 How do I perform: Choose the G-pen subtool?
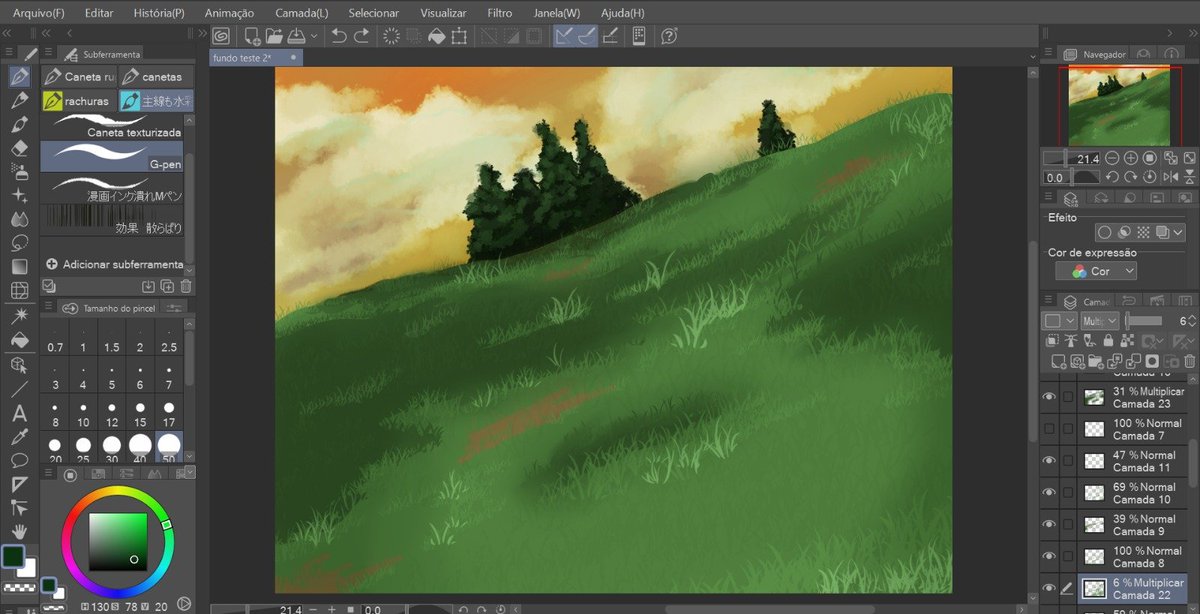tap(112, 156)
